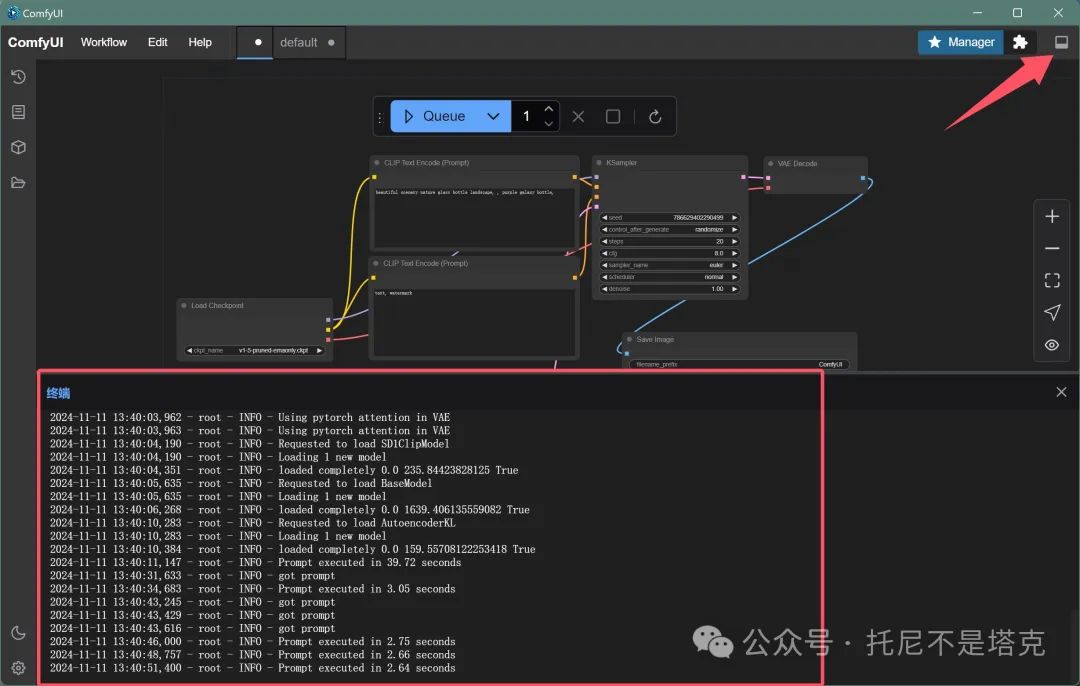This screenshot has height=686, width=1080.
Task: Toggle the bottom panel visibility
Action: [x=1061, y=42]
